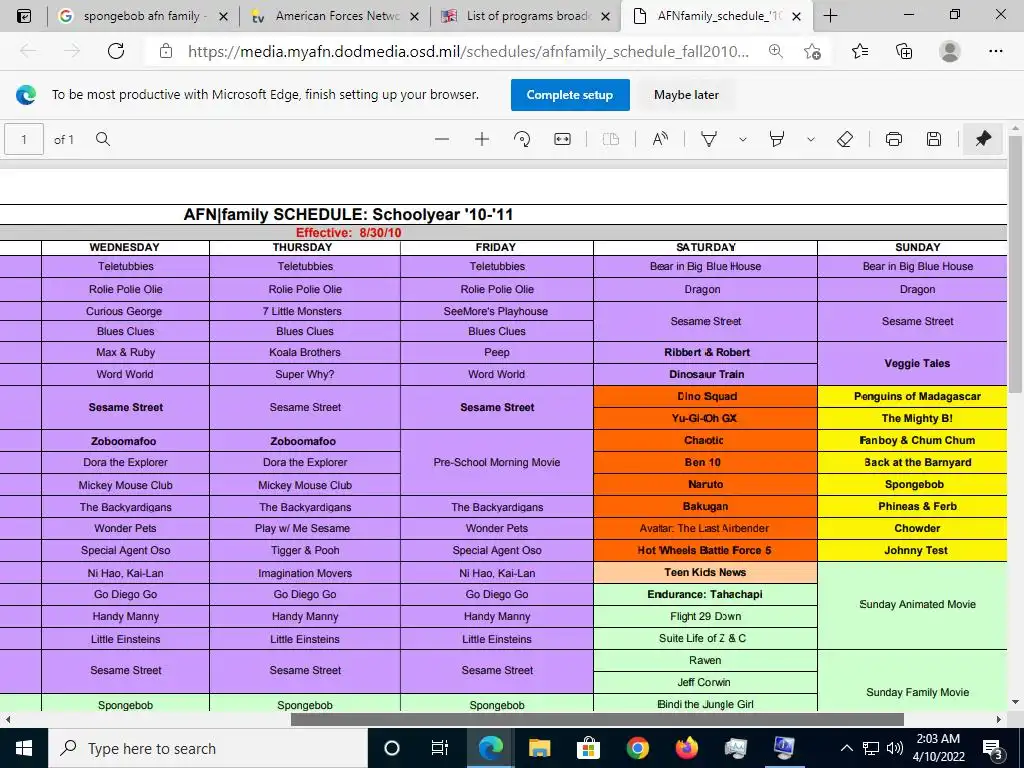Open File Explorer from the taskbar

click(x=539, y=748)
